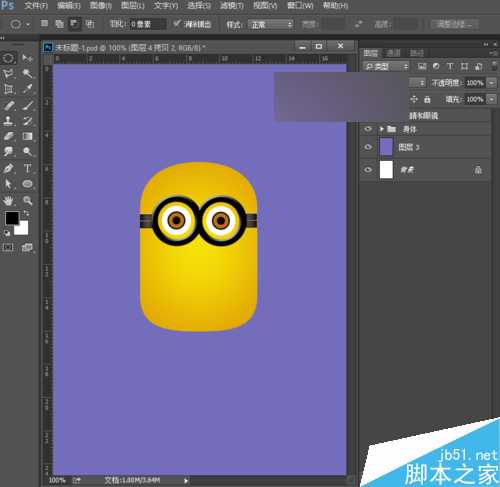This screenshot has height=487, width=500.
Task: Select the Elliptical Marquee tool
Action: pyautogui.click(x=8, y=58)
